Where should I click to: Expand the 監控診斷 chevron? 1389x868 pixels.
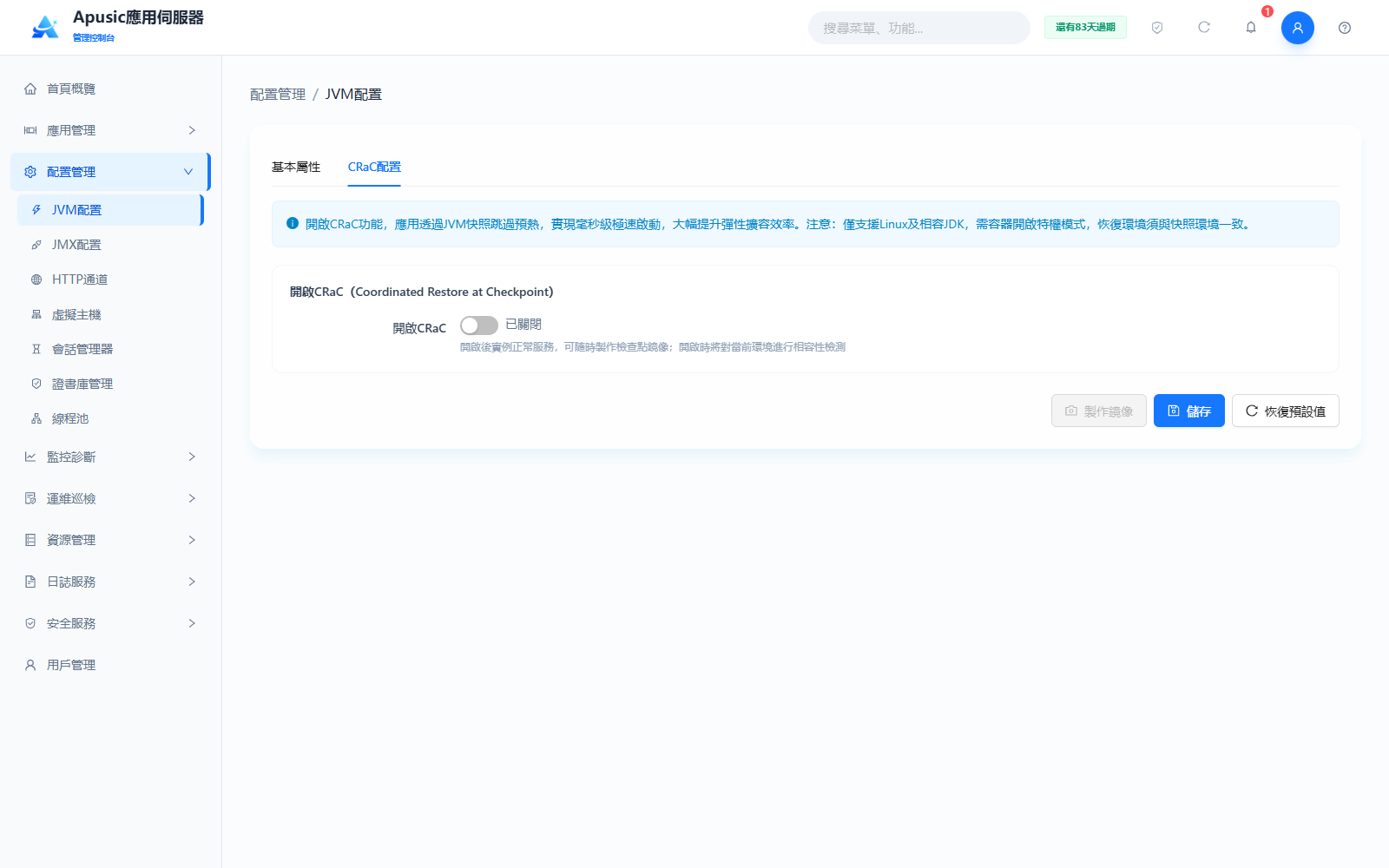tap(192, 457)
